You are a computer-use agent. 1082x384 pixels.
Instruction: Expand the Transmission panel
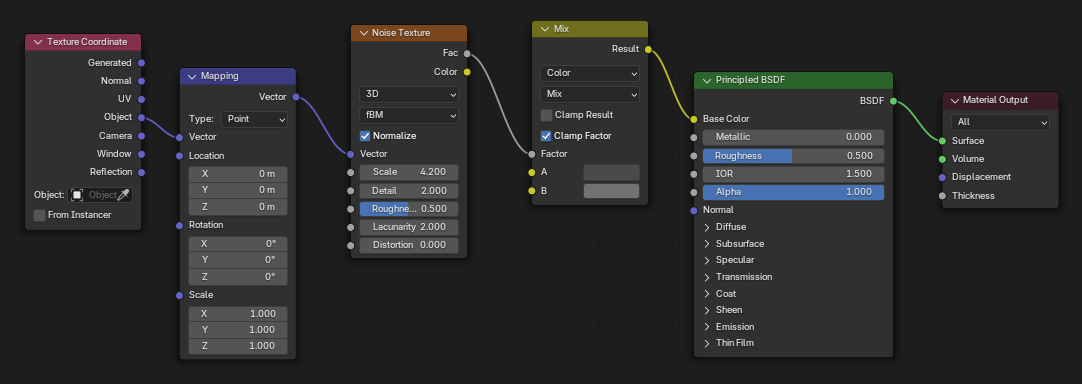tap(707, 277)
